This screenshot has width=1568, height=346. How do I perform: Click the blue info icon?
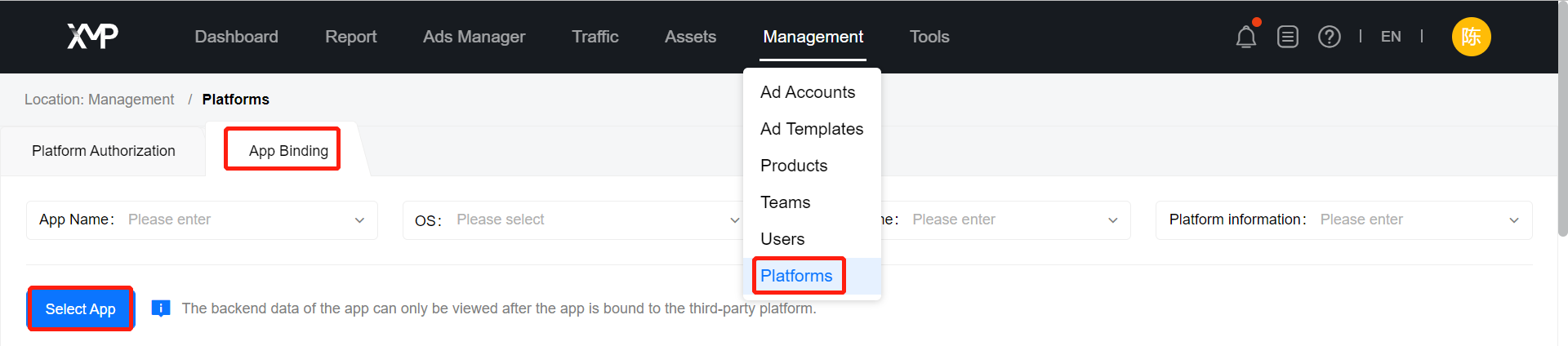point(161,308)
